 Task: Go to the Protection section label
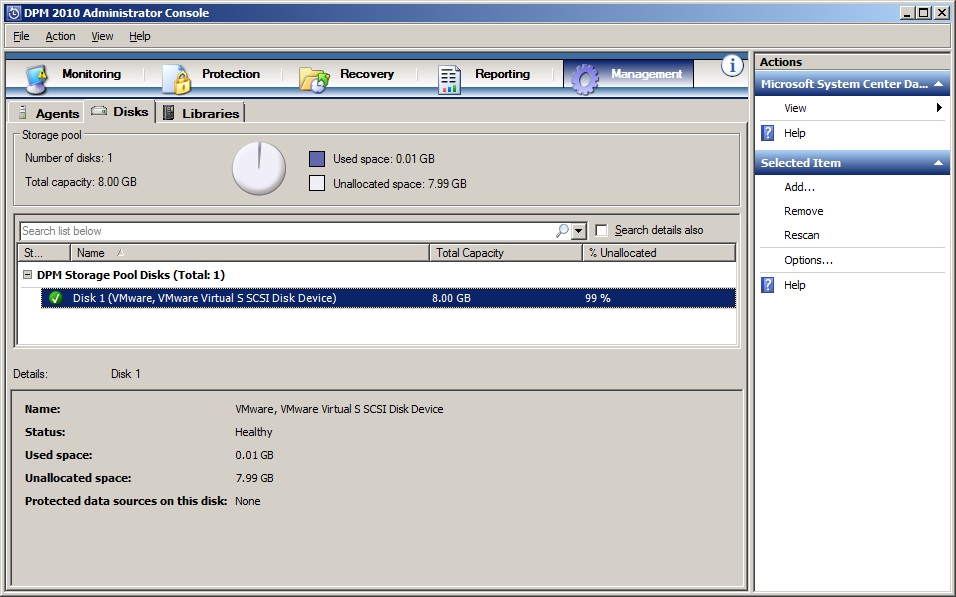pos(231,74)
